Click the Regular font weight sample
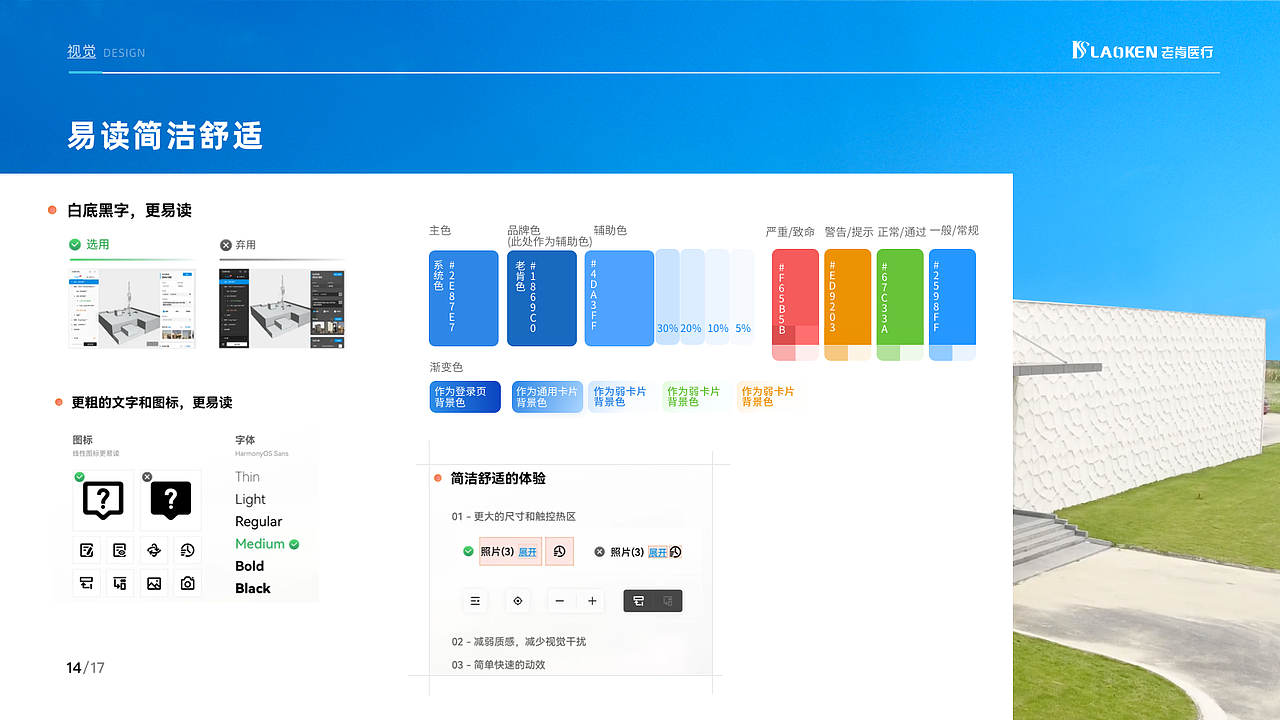Viewport: 1280px width, 720px height. tap(259, 522)
